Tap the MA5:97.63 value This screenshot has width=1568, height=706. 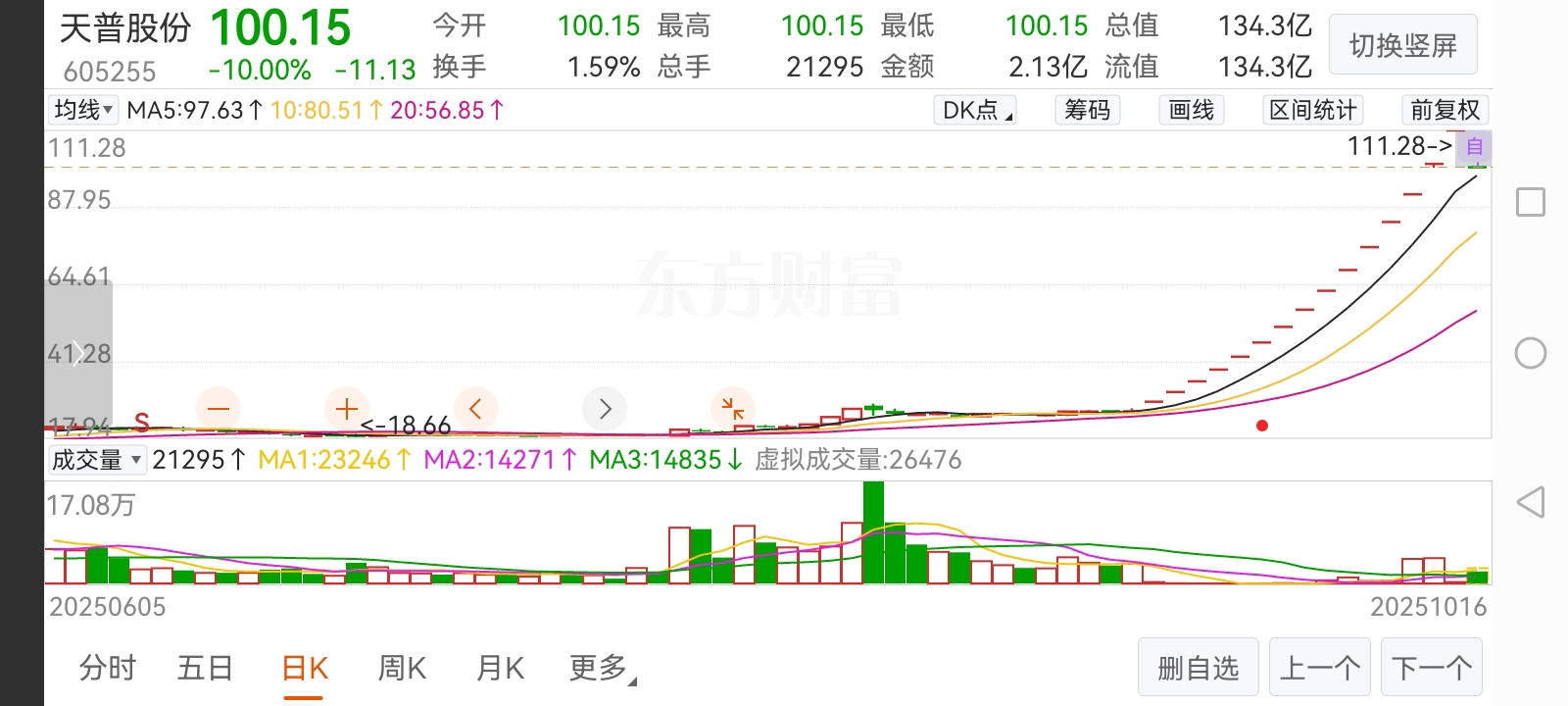(195, 110)
